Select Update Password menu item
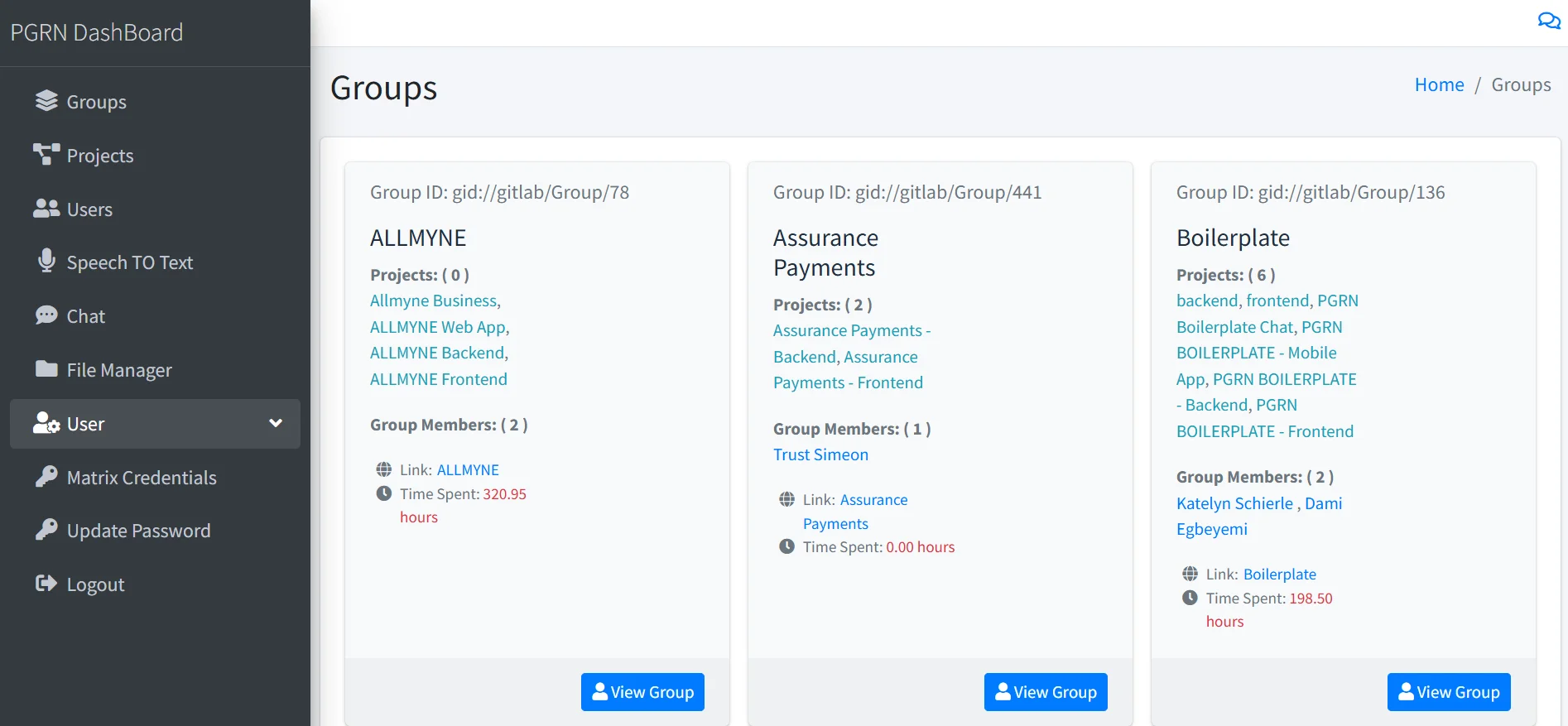The image size is (1568, 726). click(138, 531)
